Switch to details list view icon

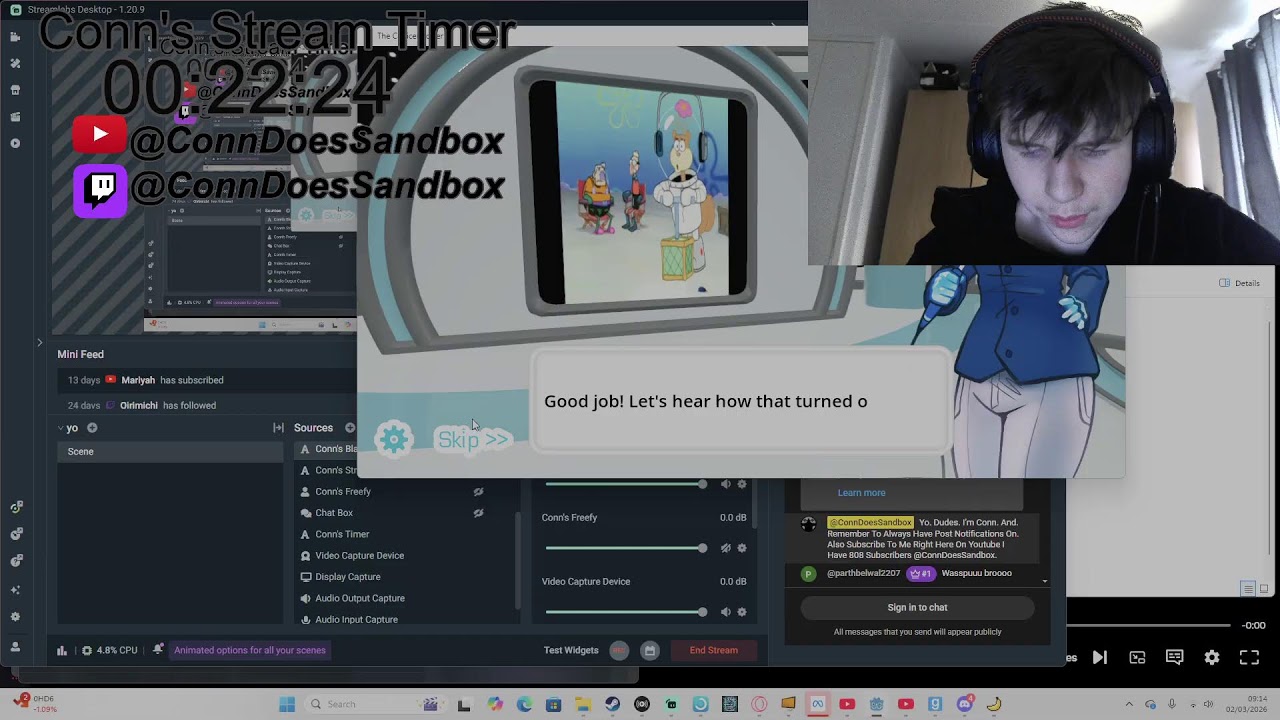click(x=1248, y=589)
